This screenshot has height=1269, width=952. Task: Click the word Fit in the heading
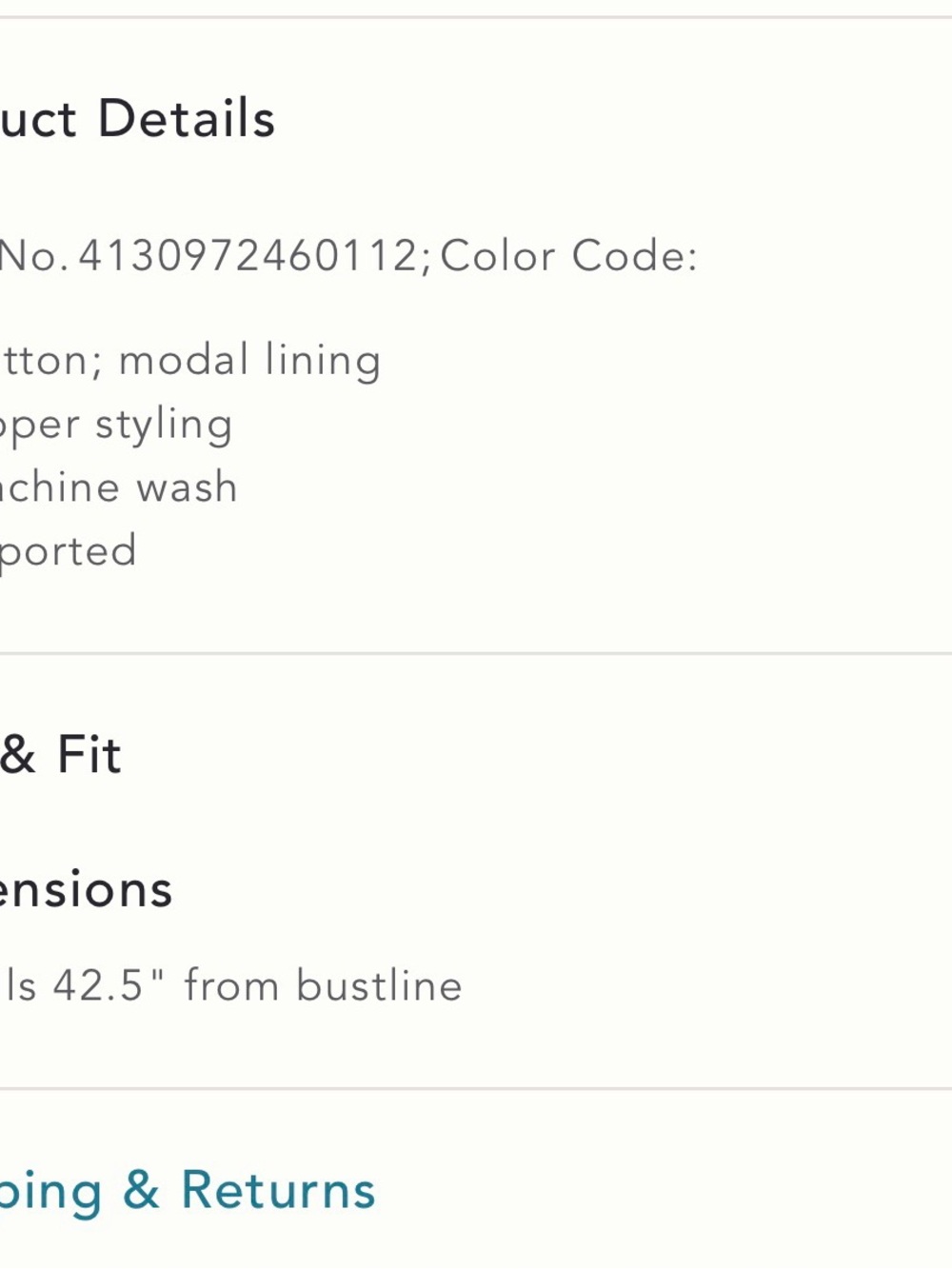click(x=89, y=755)
